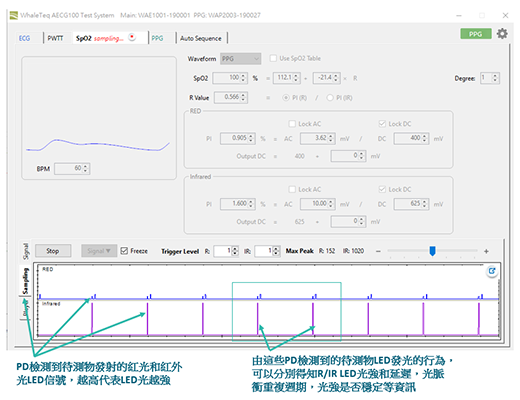Click the RED sampling chart
This screenshot has width=520, height=400.
[268, 282]
